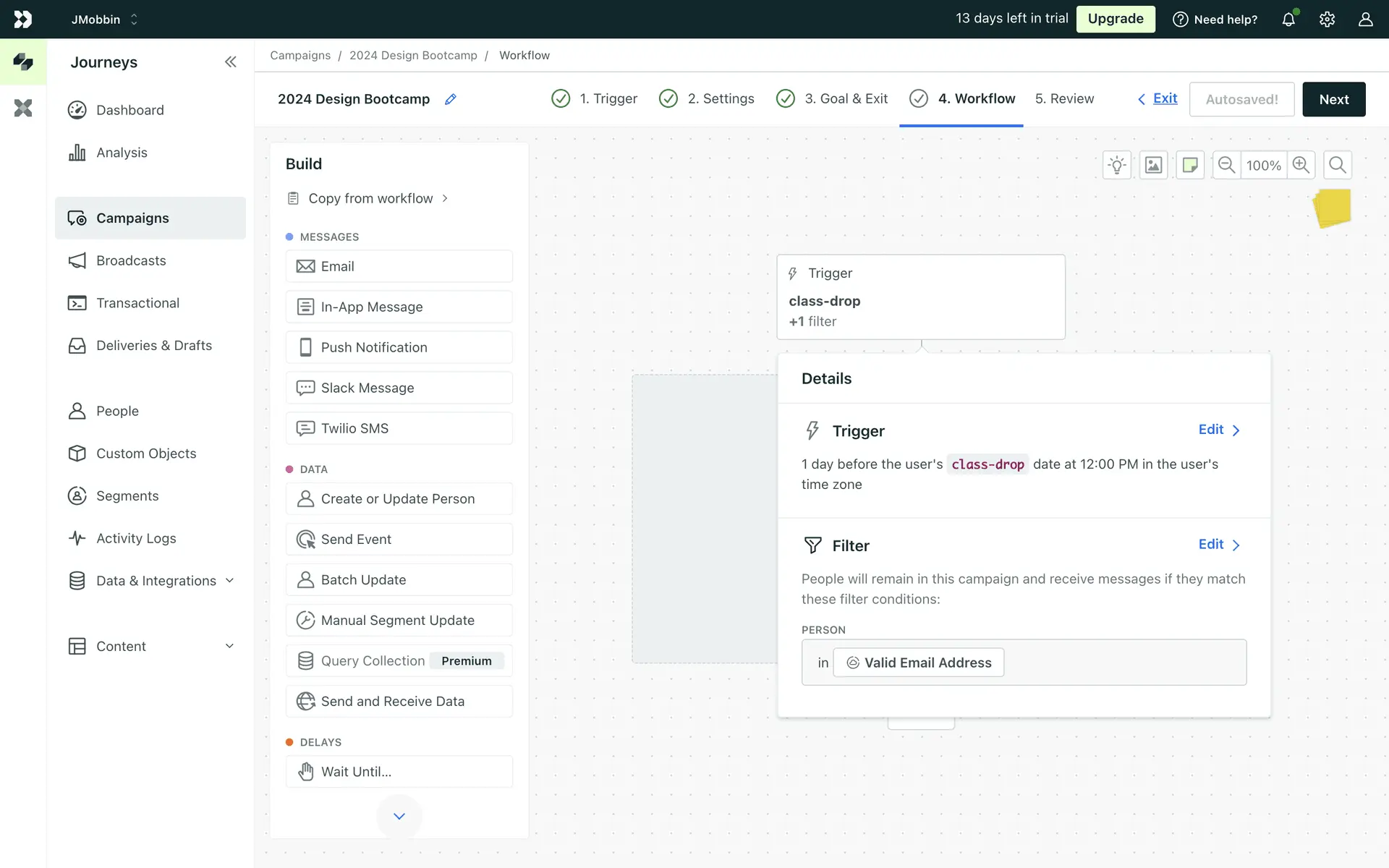Click the Exit link
This screenshot has height=868, width=1389.
pos(1164,98)
